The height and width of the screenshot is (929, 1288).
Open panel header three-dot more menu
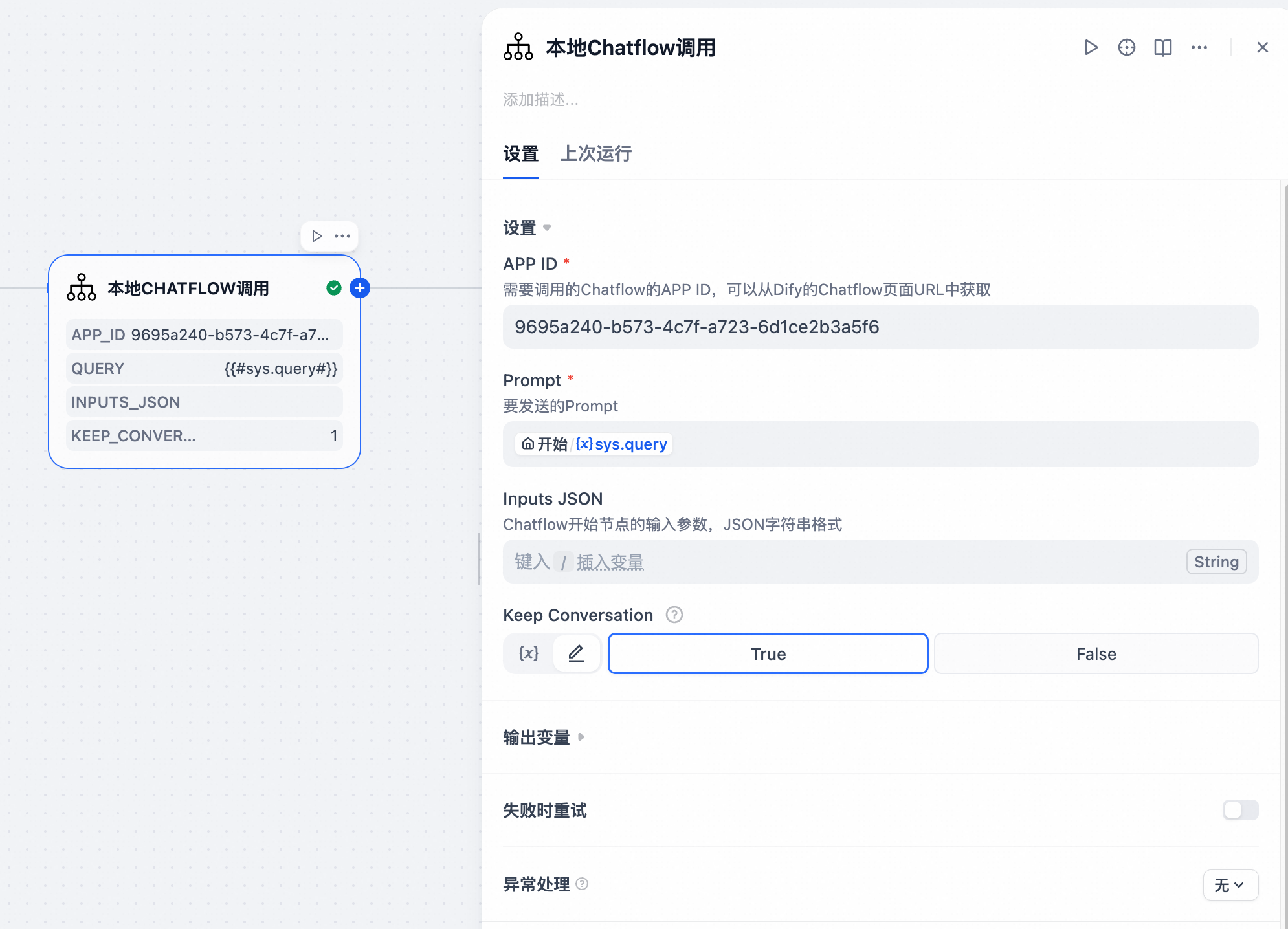[1199, 48]
